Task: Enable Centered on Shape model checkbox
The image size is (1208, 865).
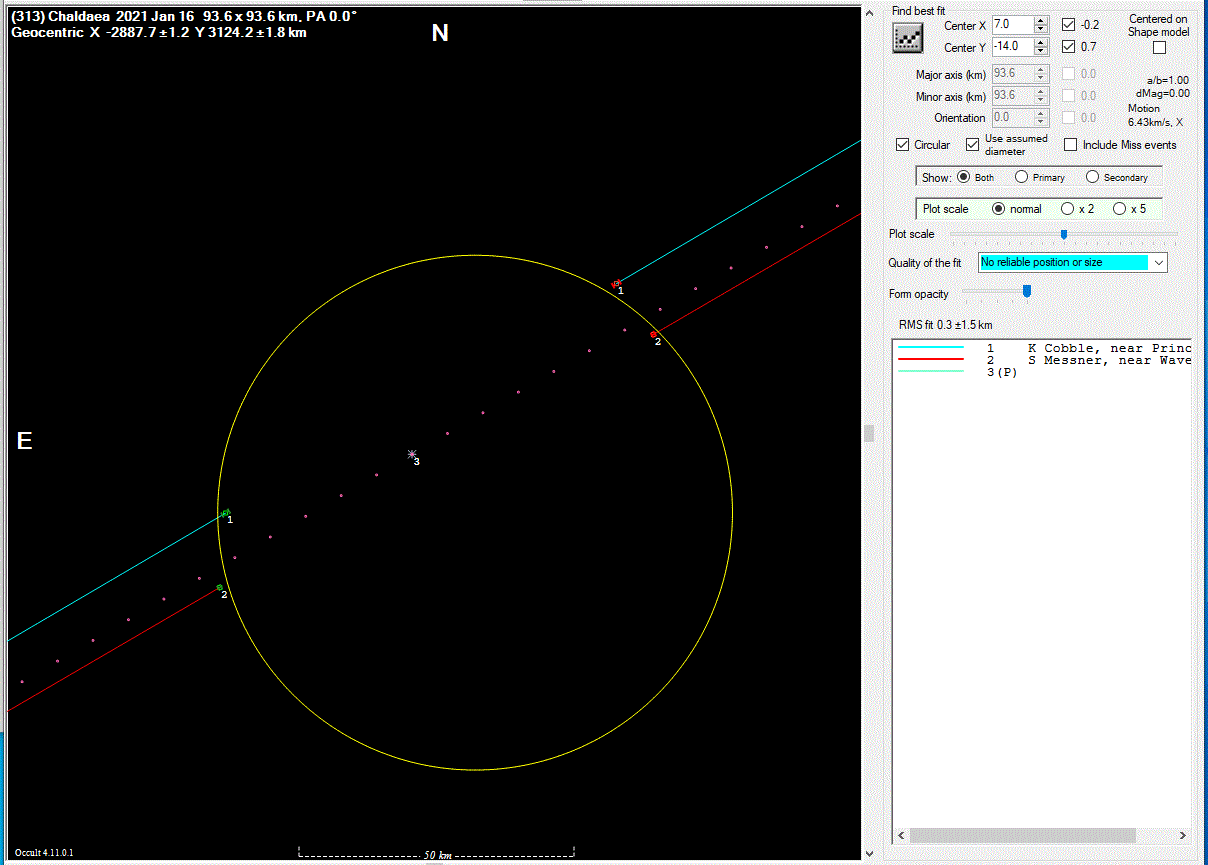Action: pos(1159,47)
